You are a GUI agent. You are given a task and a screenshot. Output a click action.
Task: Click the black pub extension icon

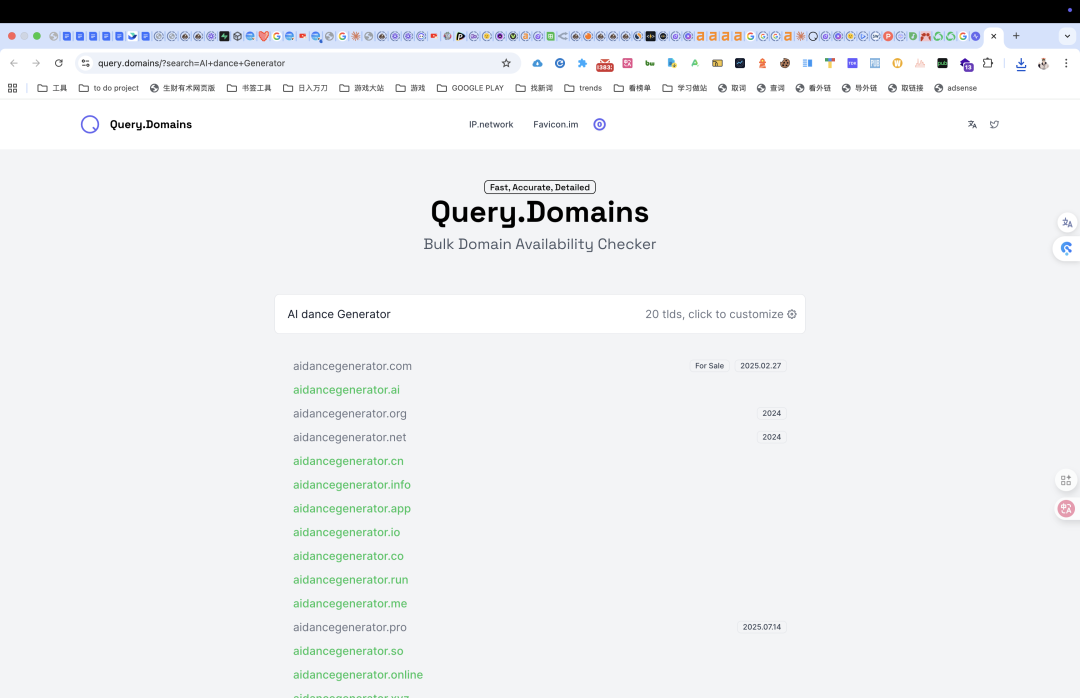pos(942,63)
